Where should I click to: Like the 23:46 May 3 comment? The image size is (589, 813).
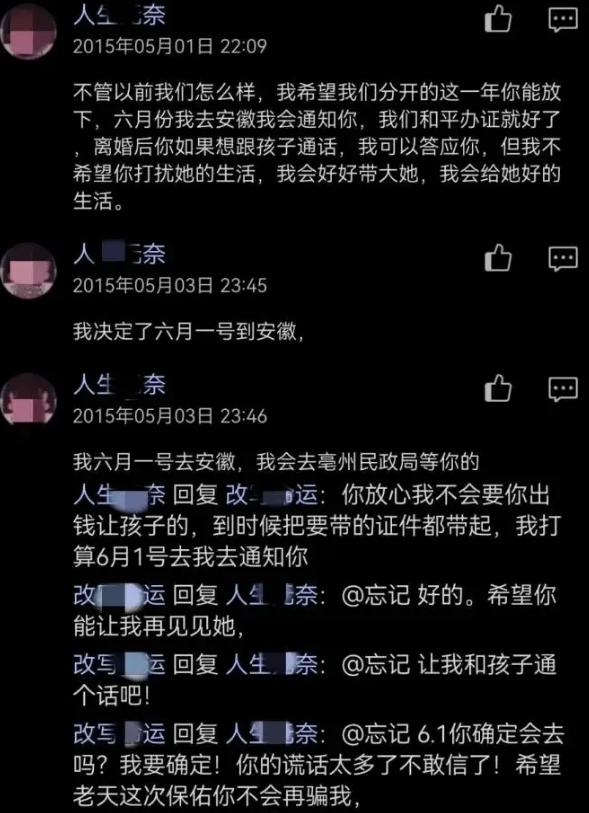(498, 390)
